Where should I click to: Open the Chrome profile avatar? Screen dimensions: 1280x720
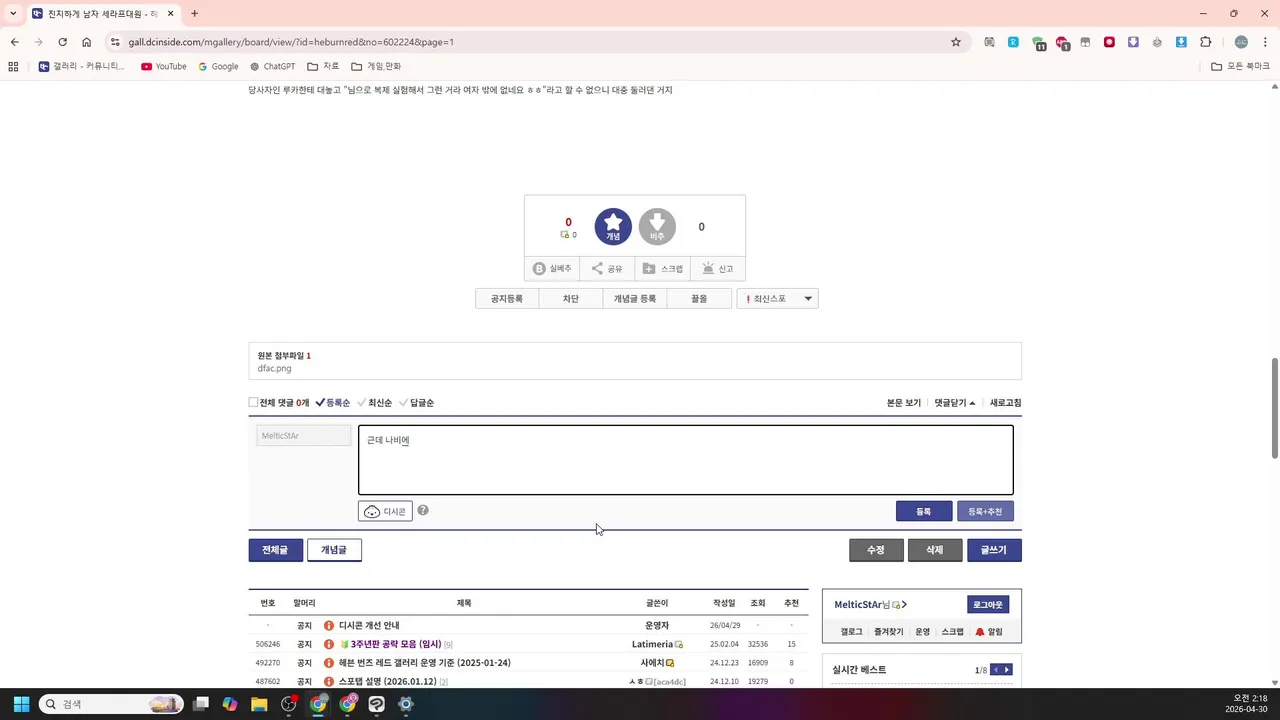1241,42
